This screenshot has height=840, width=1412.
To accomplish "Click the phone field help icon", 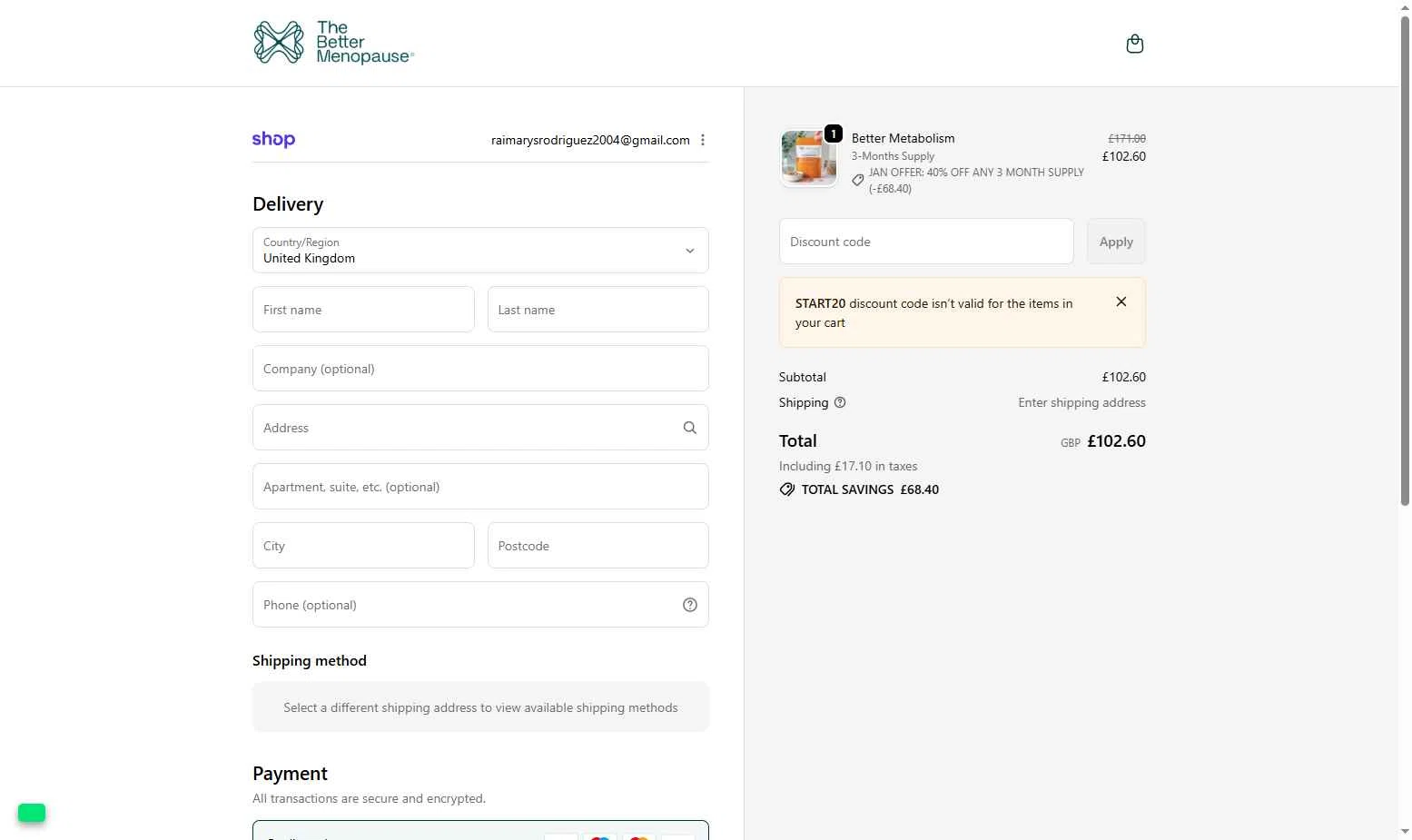I will point(690,605).
